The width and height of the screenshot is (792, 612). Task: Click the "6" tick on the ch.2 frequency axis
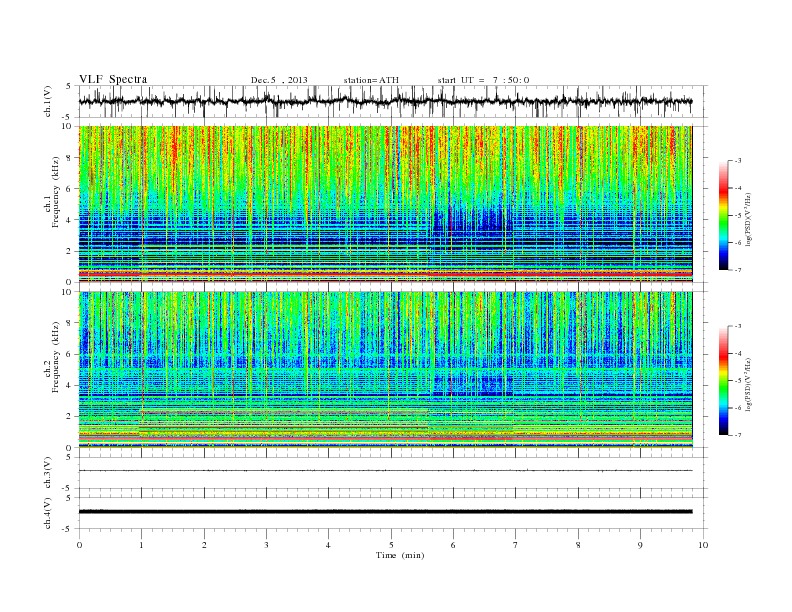(70, 354)
